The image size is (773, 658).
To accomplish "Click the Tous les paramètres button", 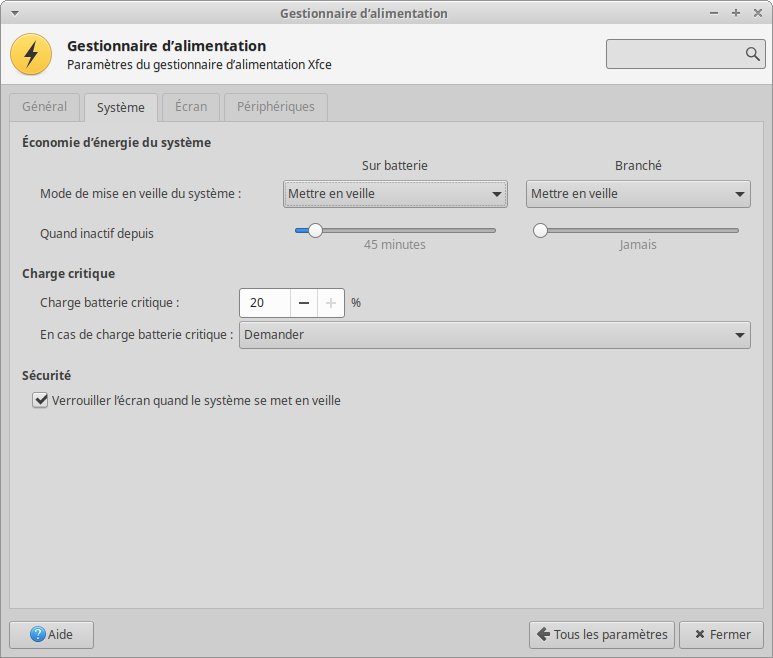I will (601, 634).
